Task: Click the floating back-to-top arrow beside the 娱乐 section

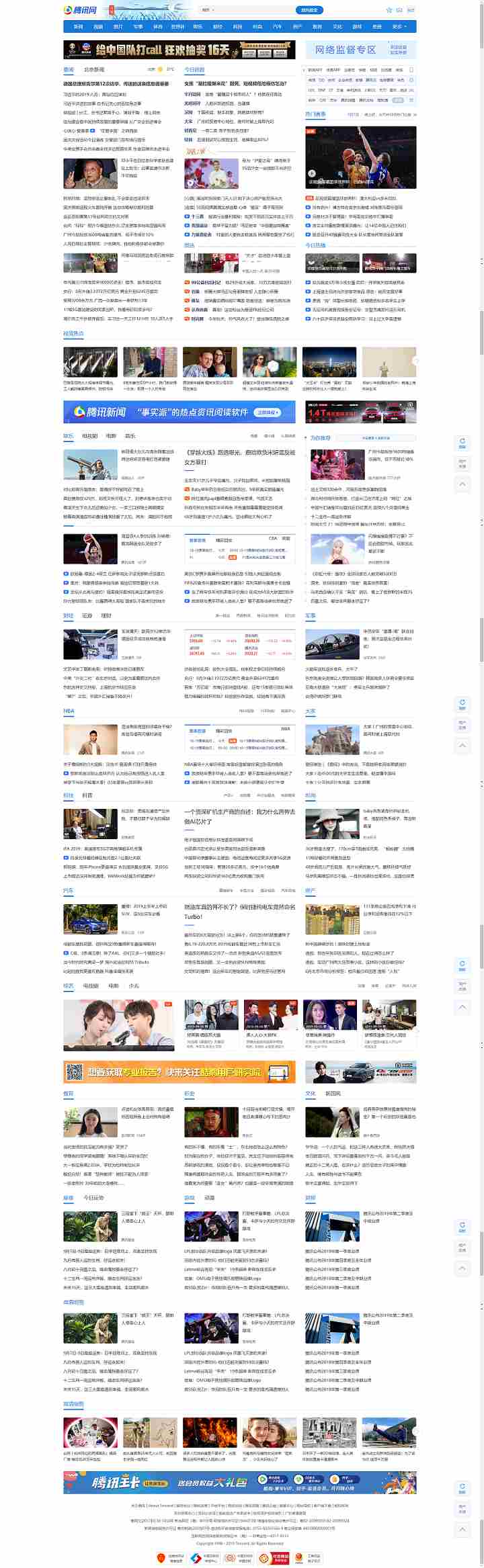Action: click(x=462, y=484)
